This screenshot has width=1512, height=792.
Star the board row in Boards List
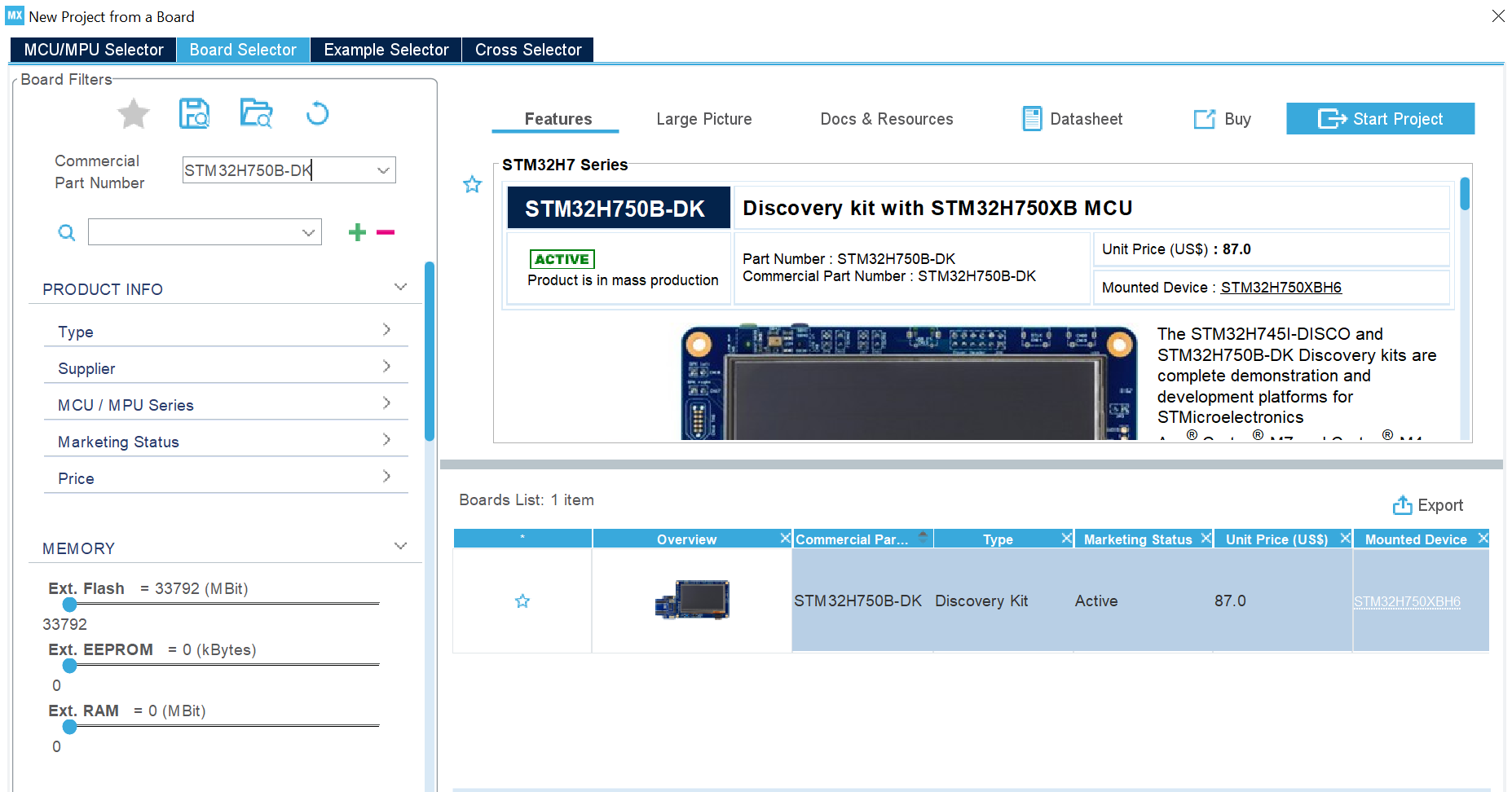point(522,601)
